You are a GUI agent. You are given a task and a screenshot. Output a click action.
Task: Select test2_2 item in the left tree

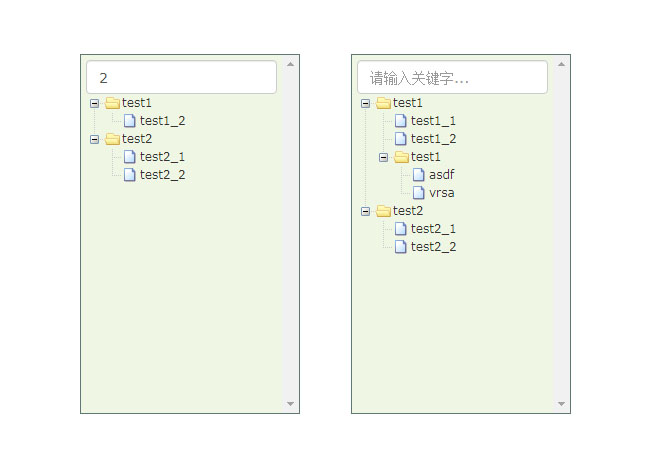[162, 175]
